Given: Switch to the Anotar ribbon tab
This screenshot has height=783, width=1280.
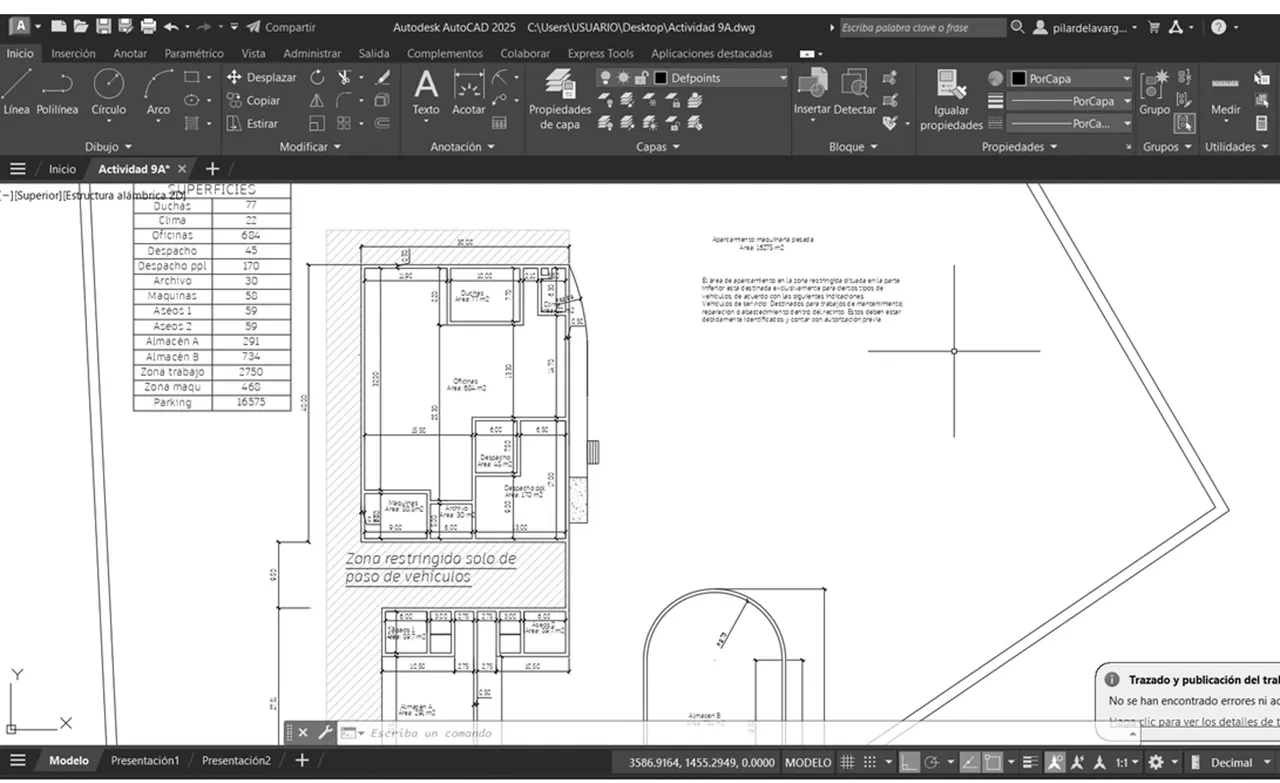Looking at the screenshot, I should [x=130, y=54].
